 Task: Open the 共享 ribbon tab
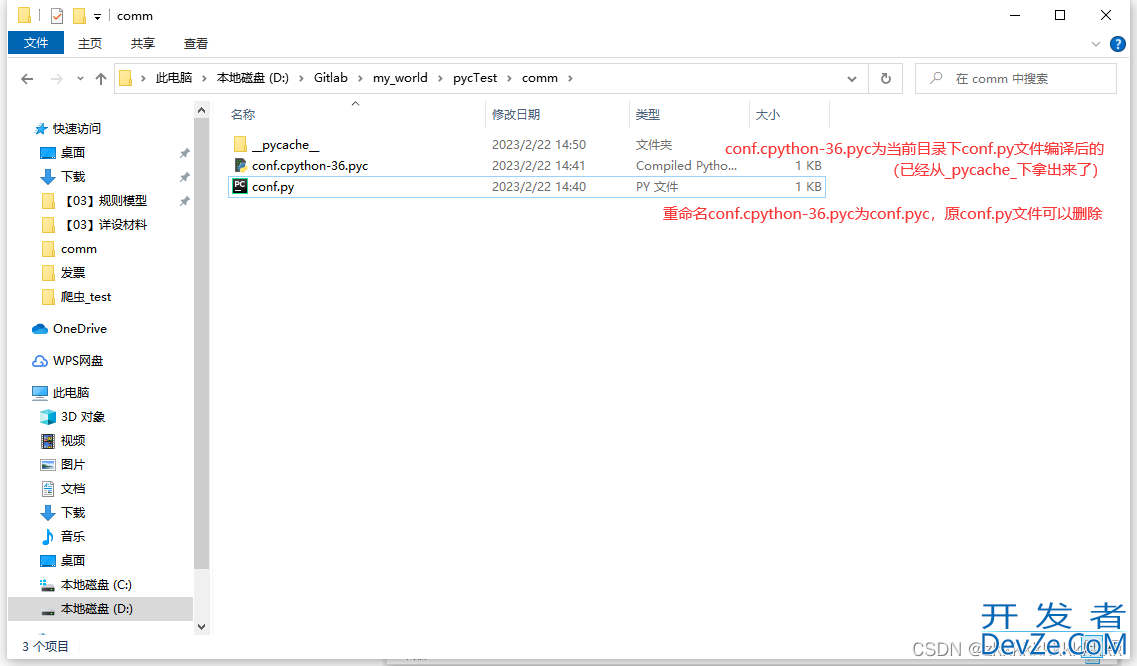143,44
